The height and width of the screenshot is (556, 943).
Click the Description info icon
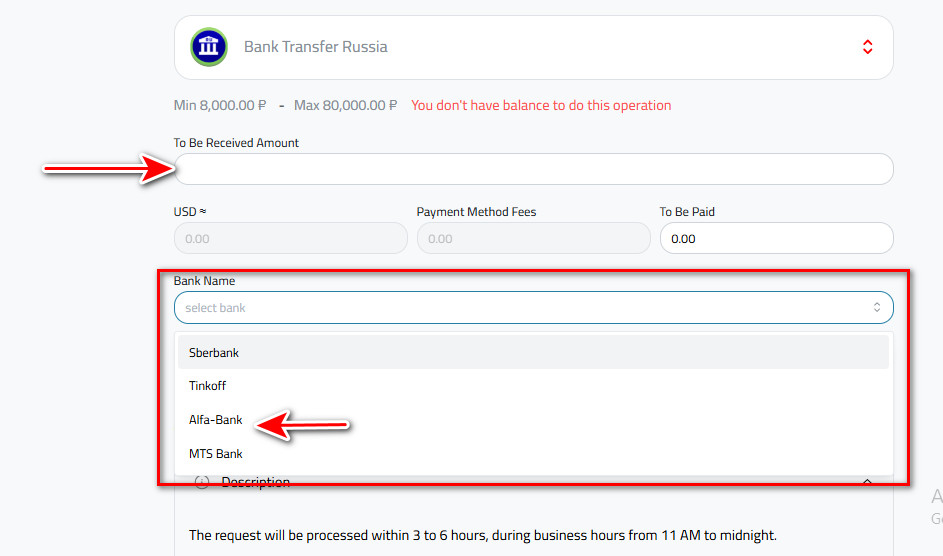click(202, 482)
